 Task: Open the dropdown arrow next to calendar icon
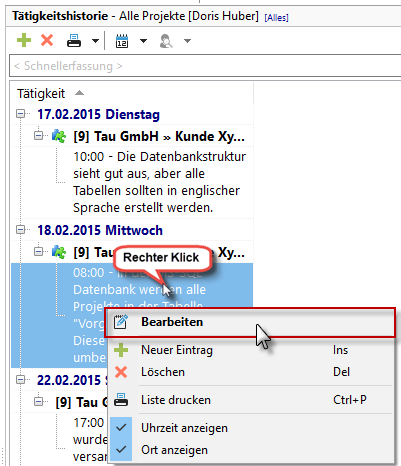click(x=143, y=41)
